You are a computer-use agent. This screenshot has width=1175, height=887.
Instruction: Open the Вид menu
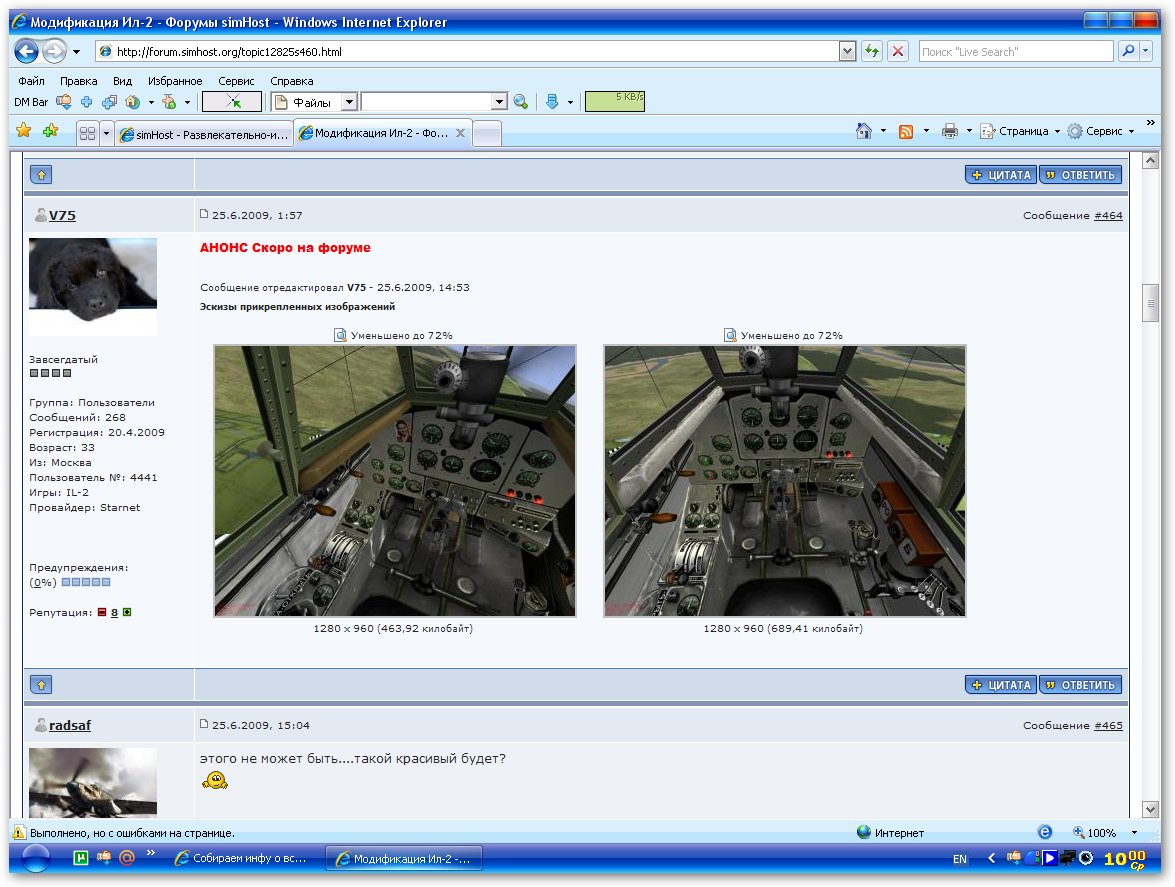click(122, 81)
